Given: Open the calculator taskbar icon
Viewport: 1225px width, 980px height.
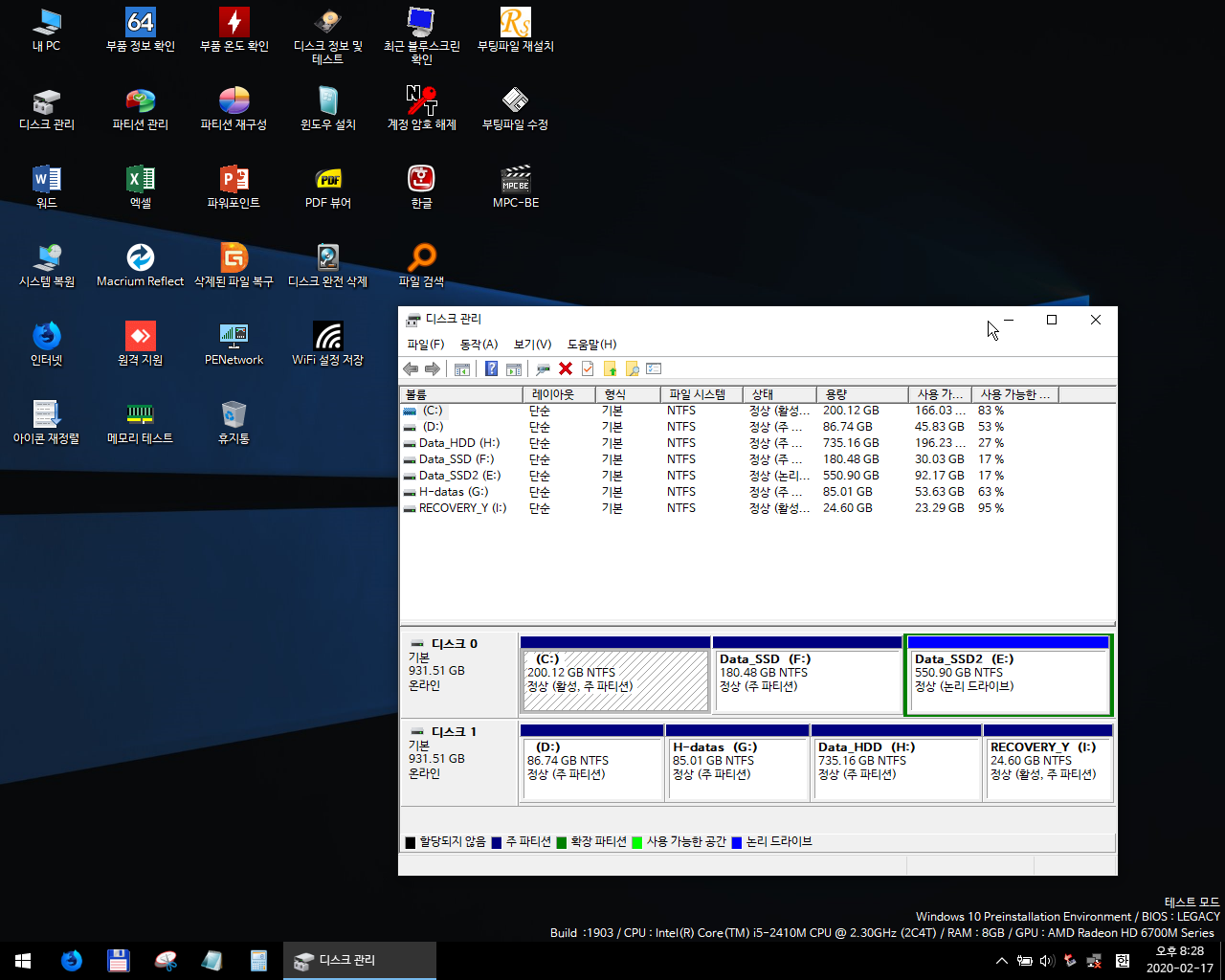Looking at the screenshot, I should 258,961.
